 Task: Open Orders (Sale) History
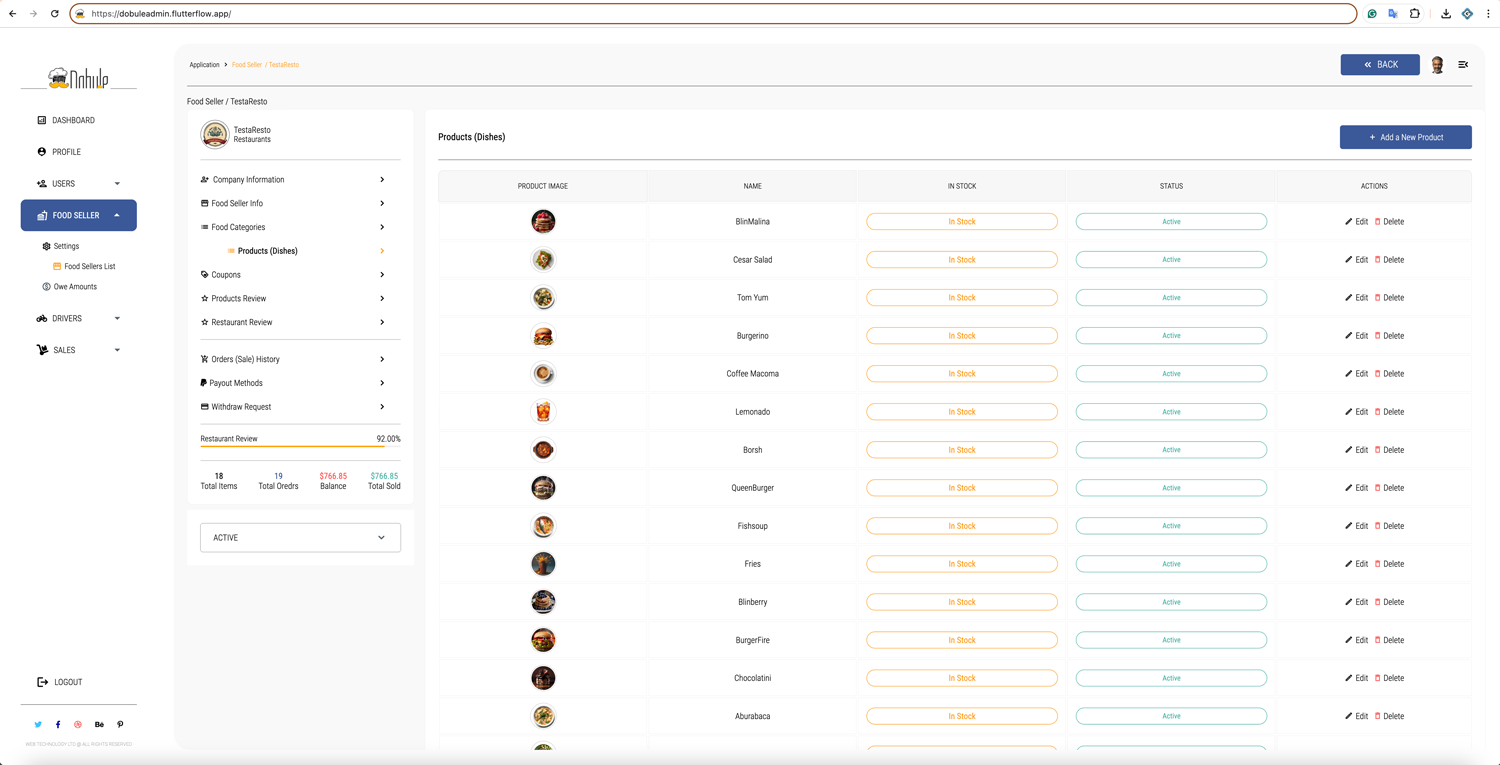(x=293, y=359)
